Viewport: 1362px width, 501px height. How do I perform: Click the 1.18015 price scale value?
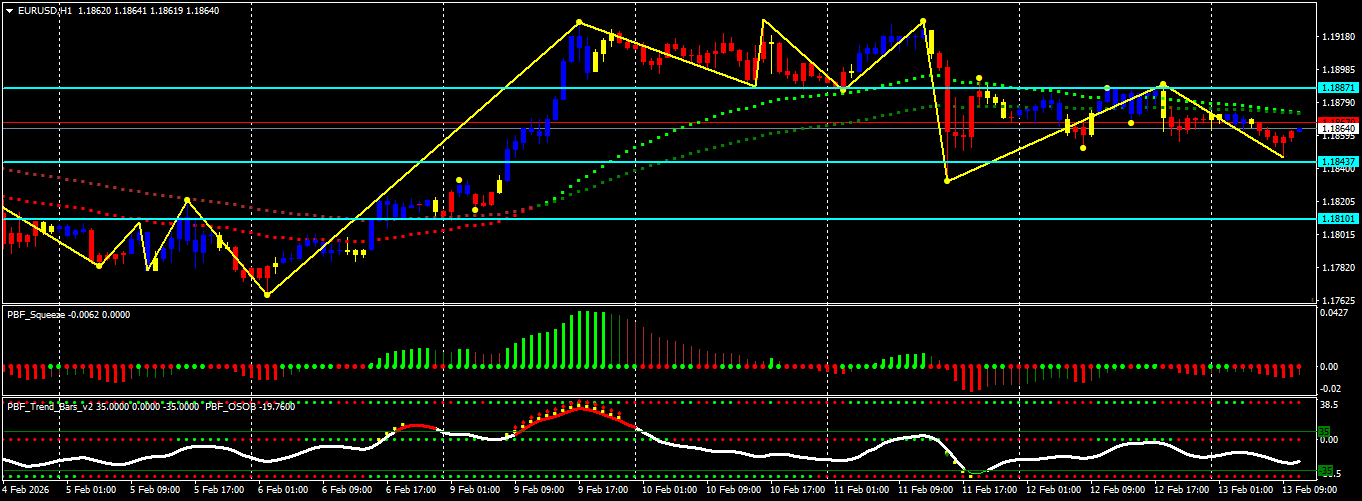tap(1338, 235)
